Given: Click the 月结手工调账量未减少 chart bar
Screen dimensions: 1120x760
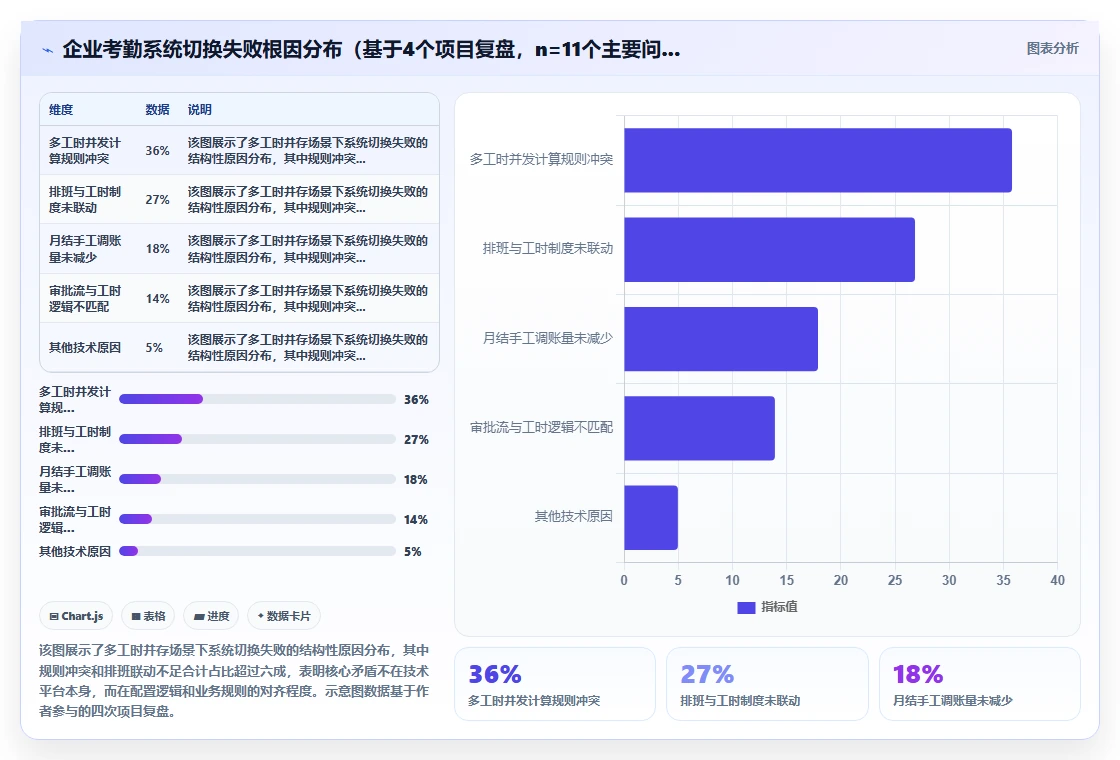Looking at the screenshot, I should click(721, 339).
